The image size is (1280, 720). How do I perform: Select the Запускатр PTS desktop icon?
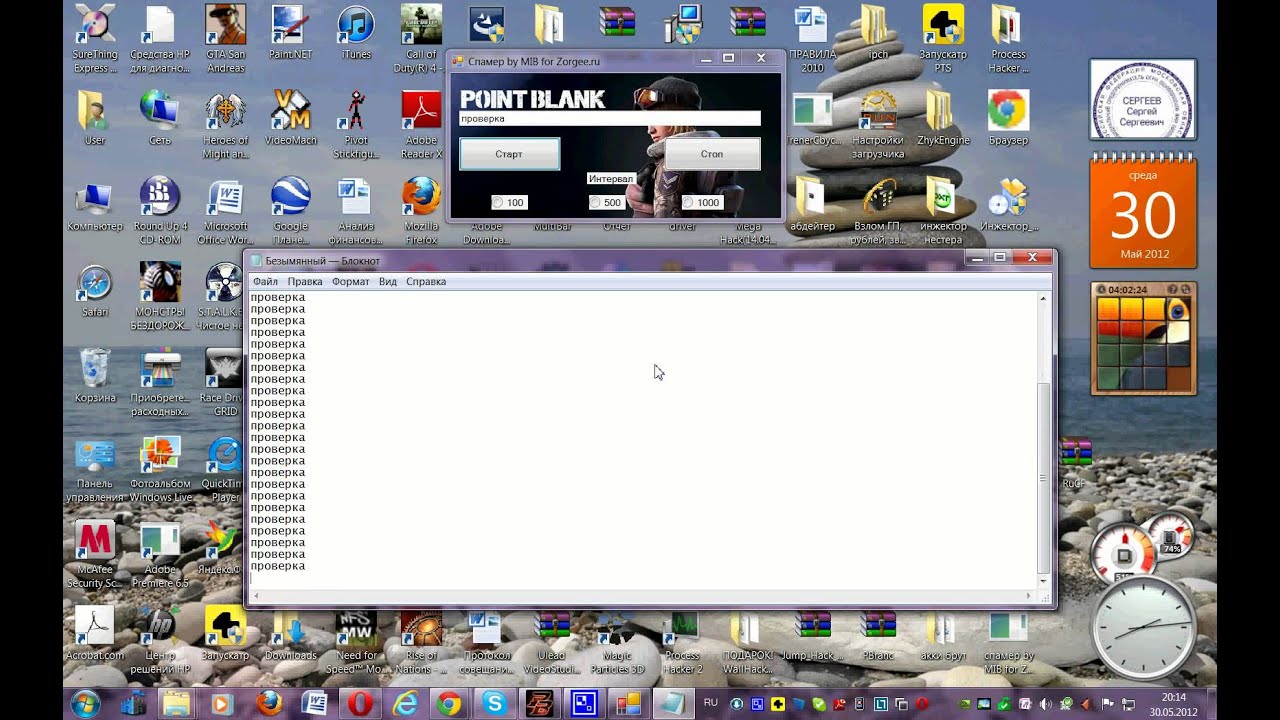tap(943, 38)
